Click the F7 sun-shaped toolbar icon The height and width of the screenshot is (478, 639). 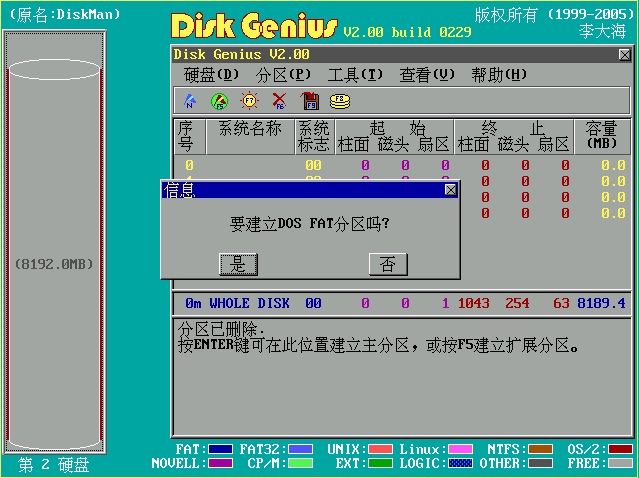click(x=249, y=100)
